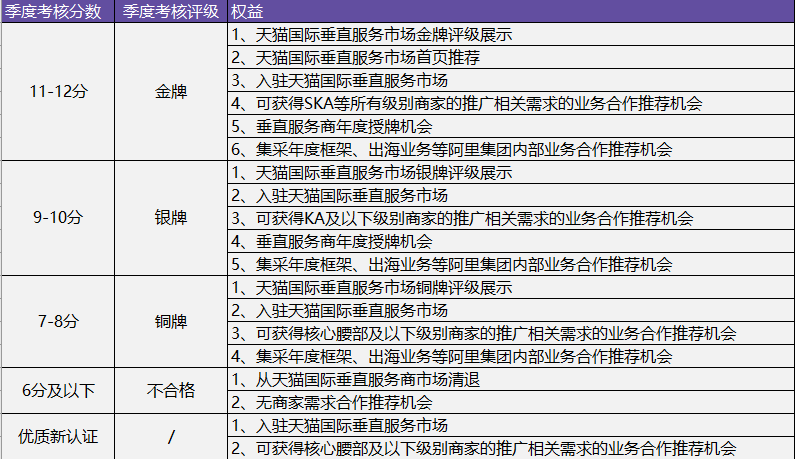The image size is (795, 459).
Task: Select the 可获得SKA等所有级别商家 benefit row
Action: point(511,103)
